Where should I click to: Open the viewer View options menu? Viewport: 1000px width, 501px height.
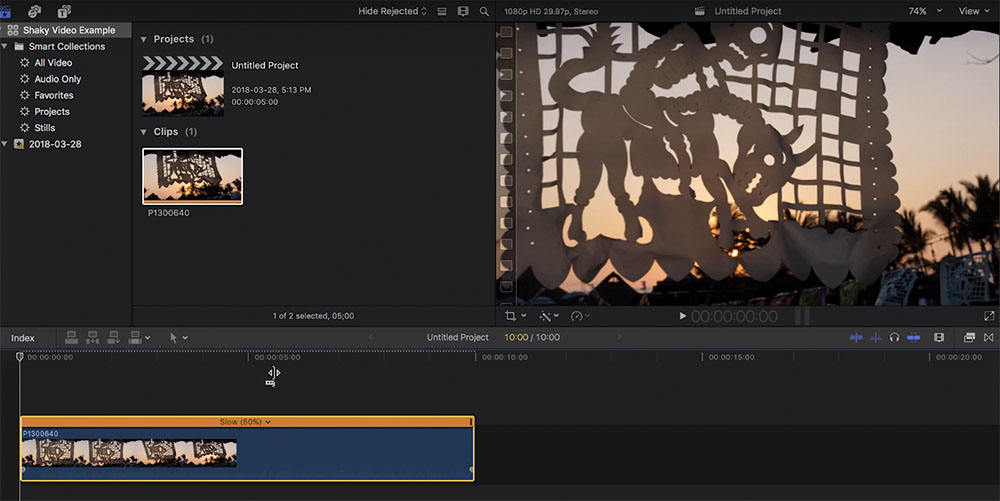[974, 11]
